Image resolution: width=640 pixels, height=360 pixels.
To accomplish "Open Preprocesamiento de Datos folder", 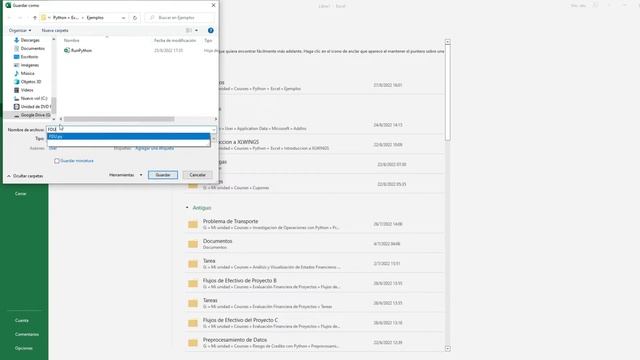I will (314, 343).
